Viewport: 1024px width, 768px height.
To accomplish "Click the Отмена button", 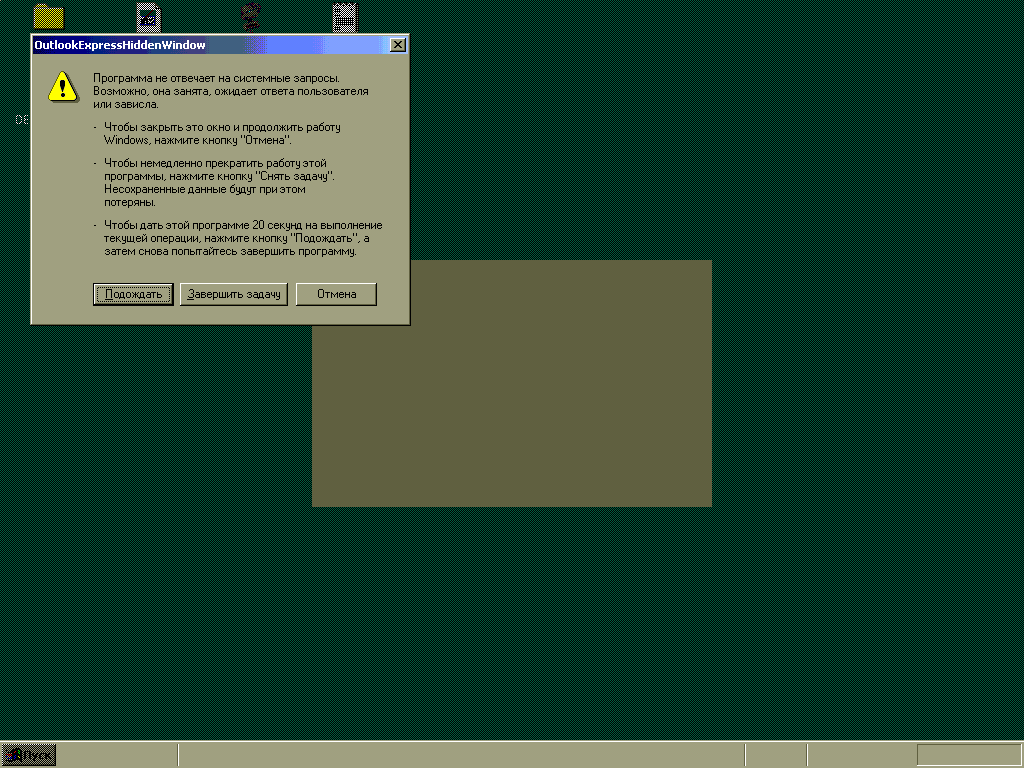I will (336, 294).
